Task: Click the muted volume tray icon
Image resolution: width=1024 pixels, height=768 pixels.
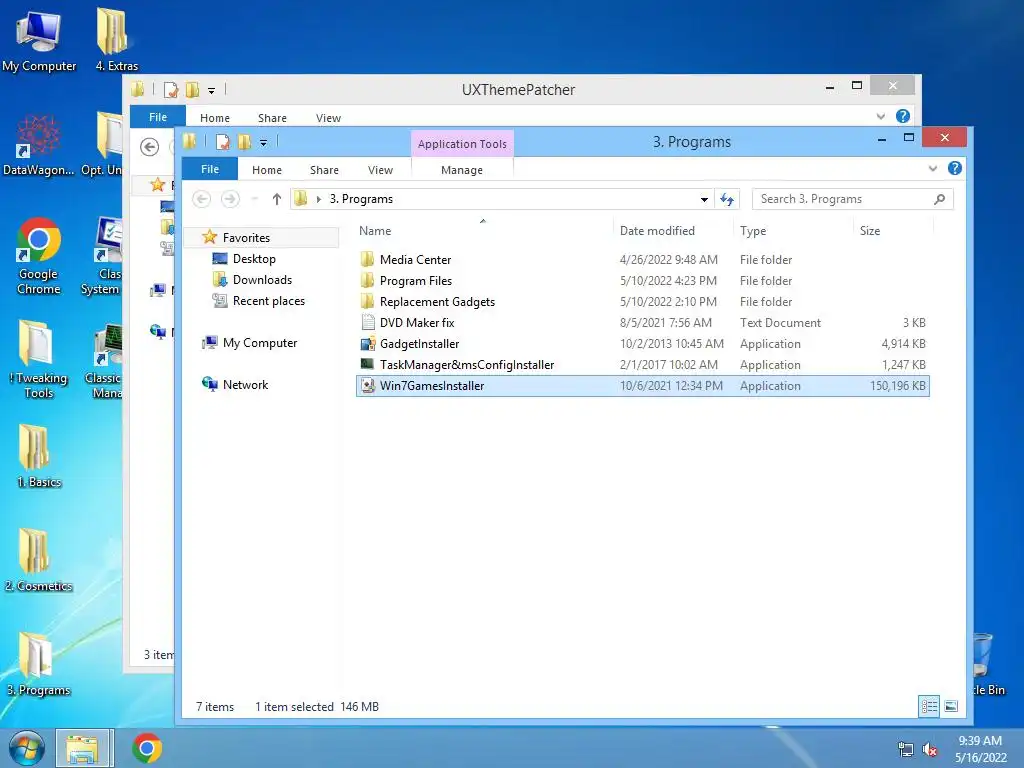Action: click(930, 750)
